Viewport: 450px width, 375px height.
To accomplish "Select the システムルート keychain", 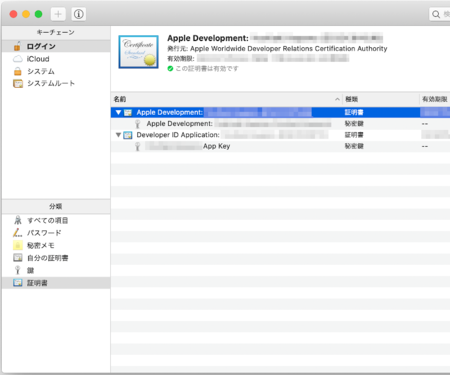I will click(x=56, y=83).
